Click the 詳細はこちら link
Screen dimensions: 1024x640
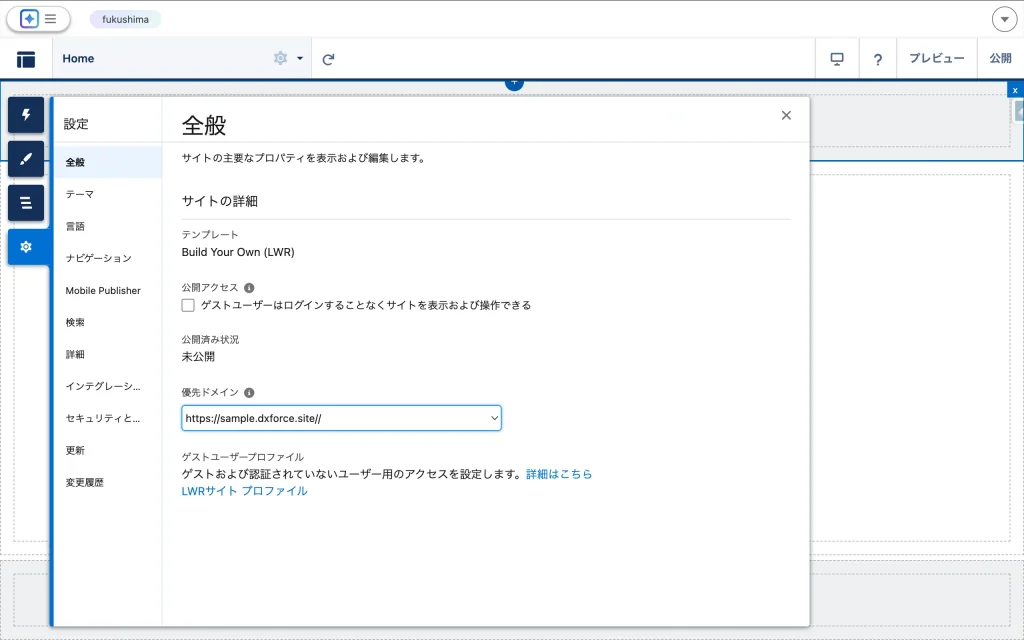pyautogui.click(x=559, y=474)
